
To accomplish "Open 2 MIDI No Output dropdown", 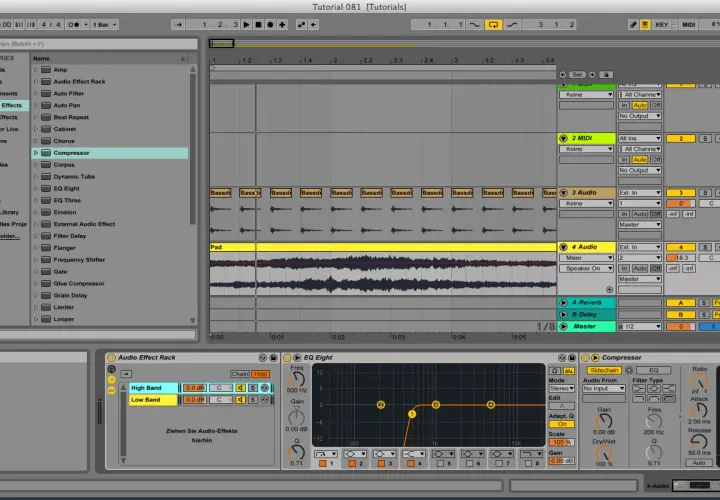I will (x=640, y=170).
